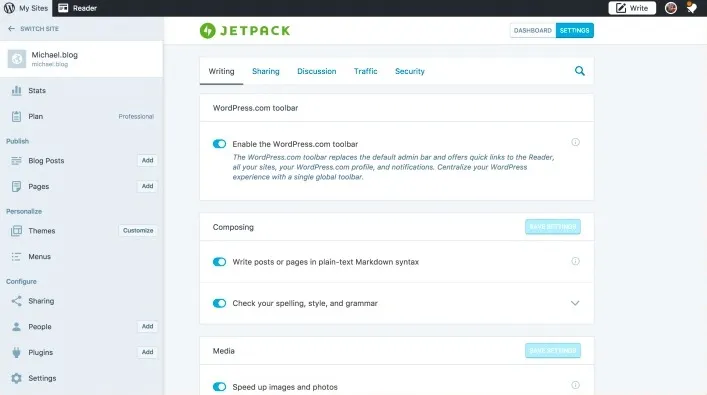Switch to the Security tab
707x395 pixels.
(410, 71)
